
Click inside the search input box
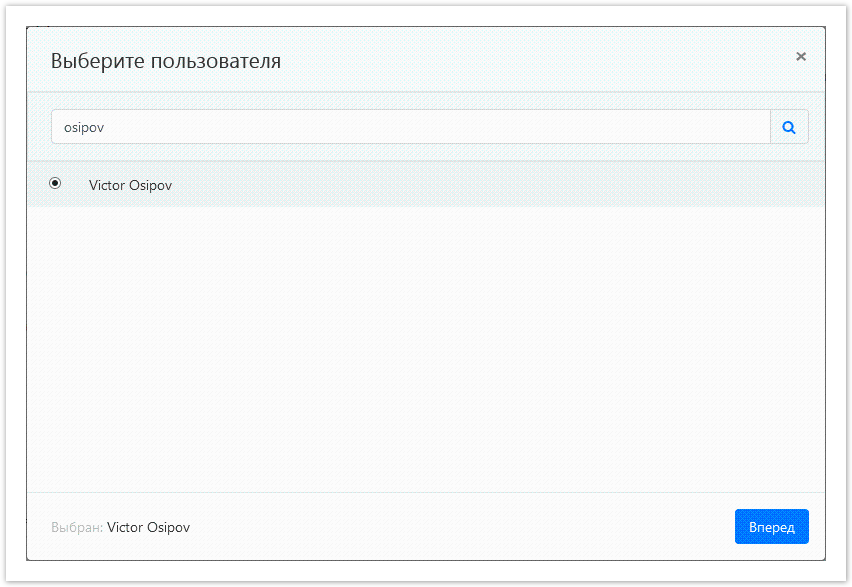pos(400,127)
